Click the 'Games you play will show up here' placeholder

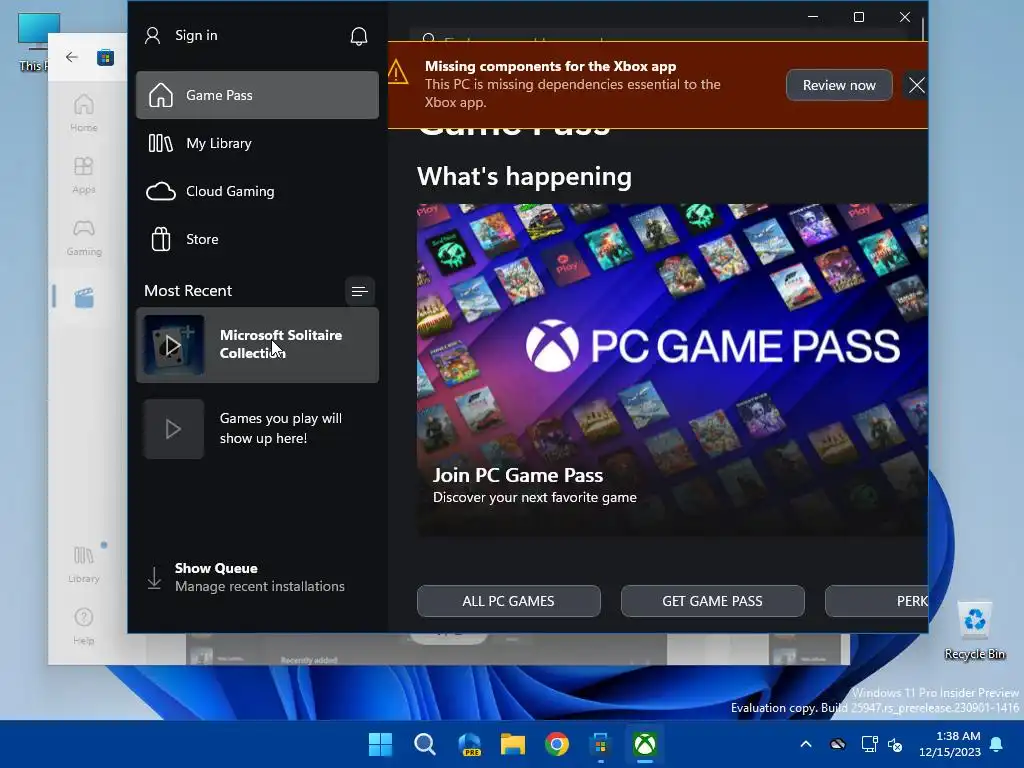(257, 428)
